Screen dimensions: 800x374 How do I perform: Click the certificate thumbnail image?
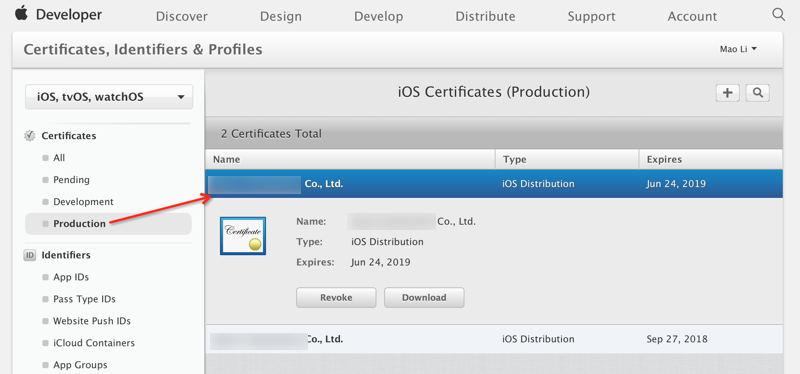243,236
